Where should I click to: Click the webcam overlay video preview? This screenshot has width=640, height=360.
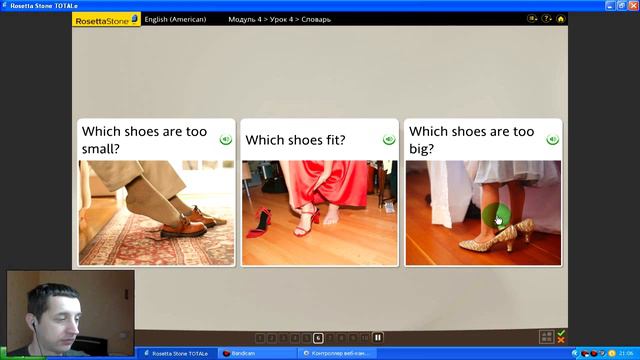(x=71, y=313)
